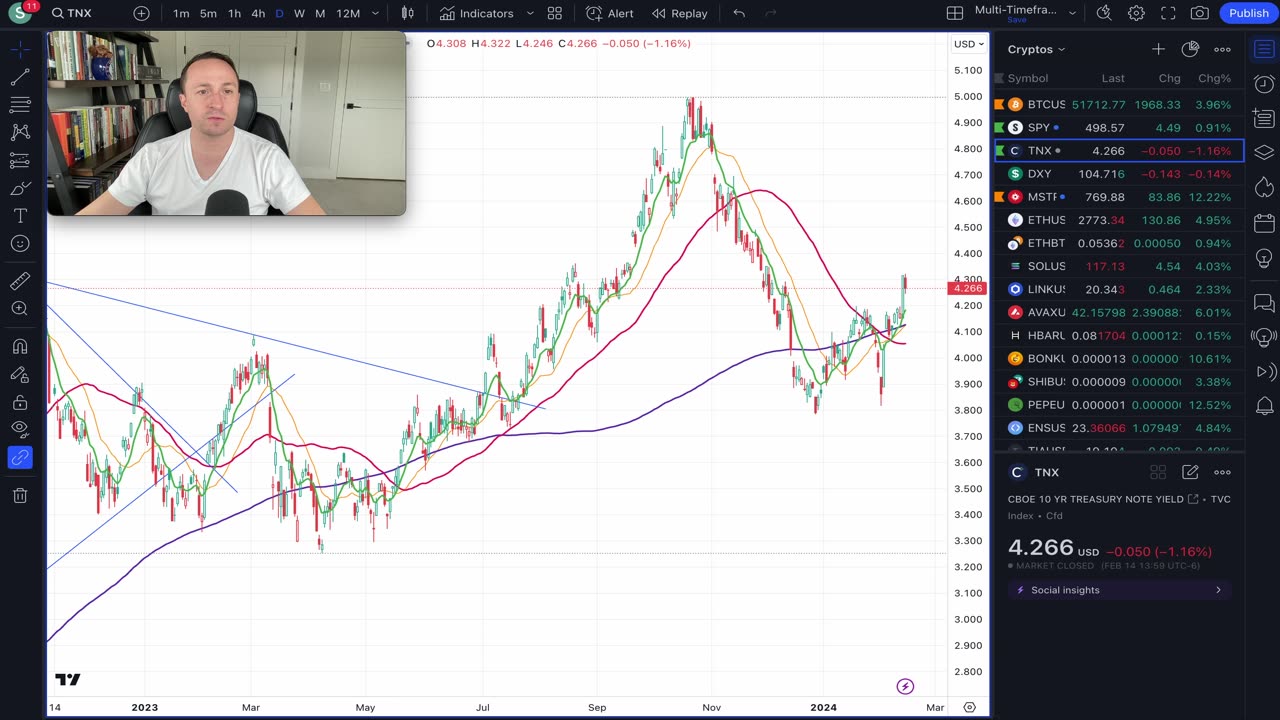
Task: Open the watchlist more options menu
Action: pyautogui.click(x=1222, y=49)
